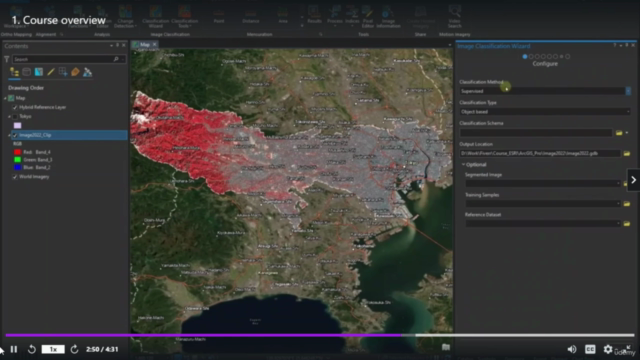Toggle World Imagery layer visibility checkbox
This screenshot has width=640, height=360.
point(15,177)
